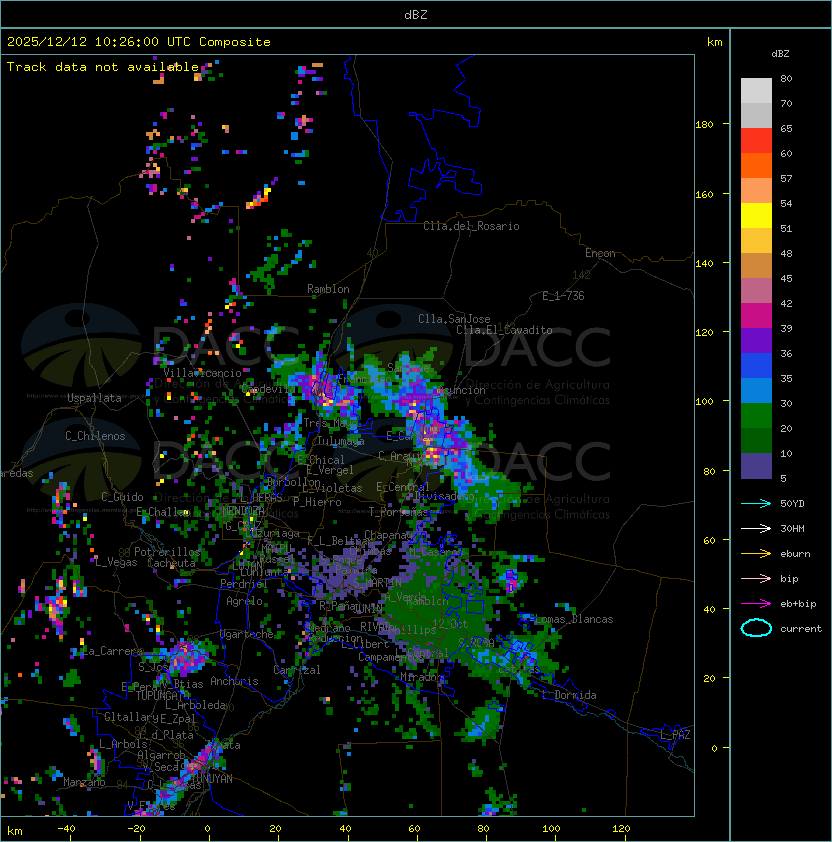
Task: Click the 'Anchoris' map label
Action: point(234,681)
